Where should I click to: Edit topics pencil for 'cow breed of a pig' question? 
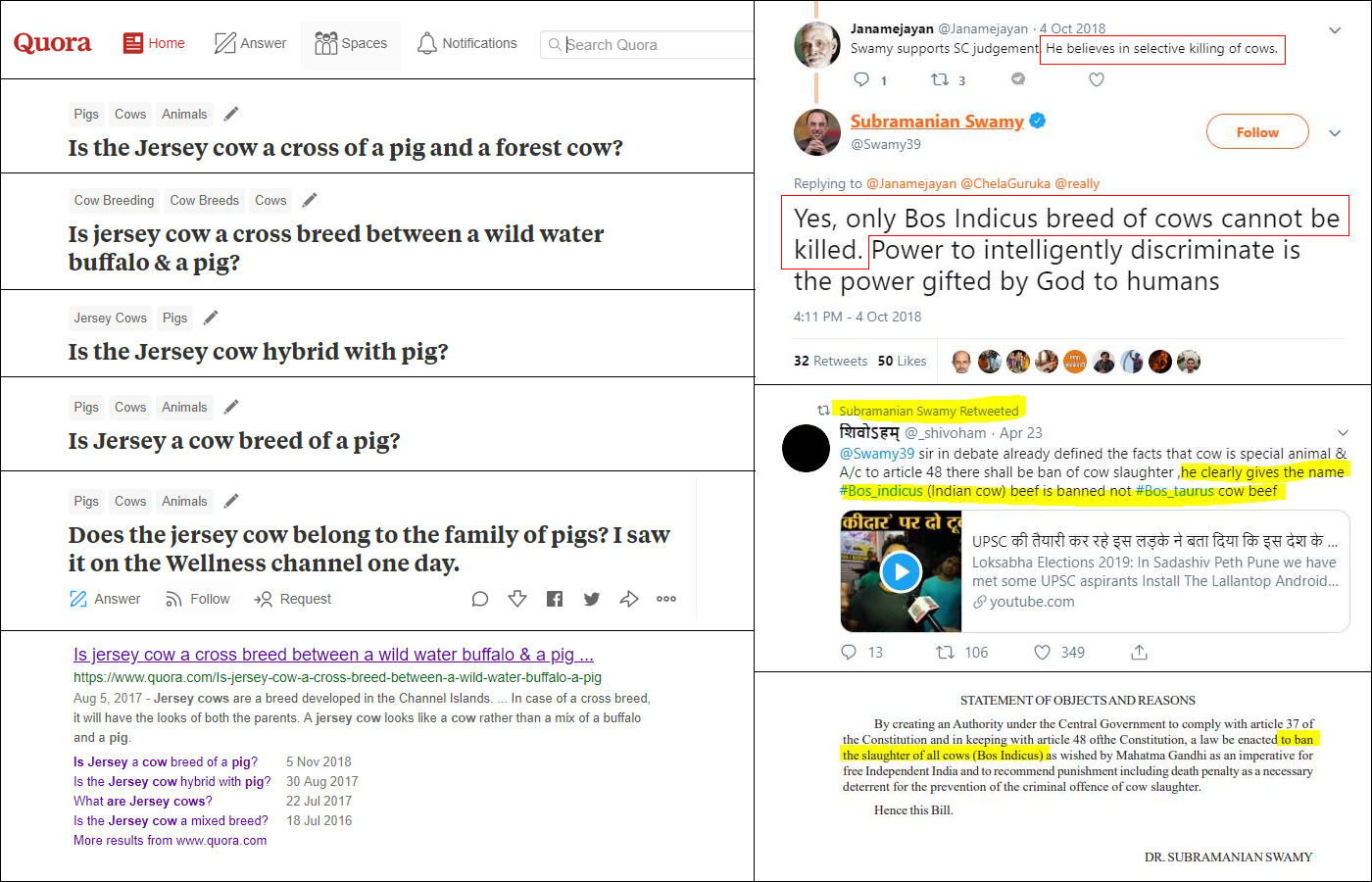click(x=231, y=407)
